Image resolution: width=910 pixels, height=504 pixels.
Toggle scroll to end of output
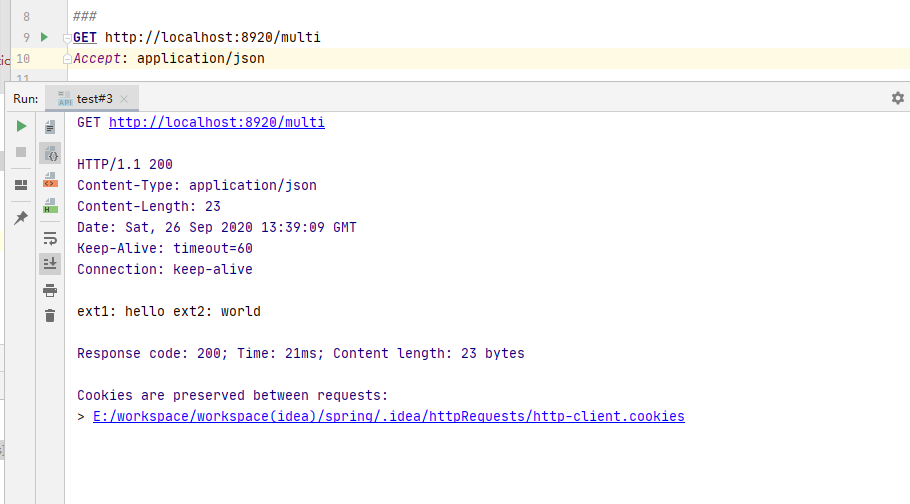coord(50,264)
